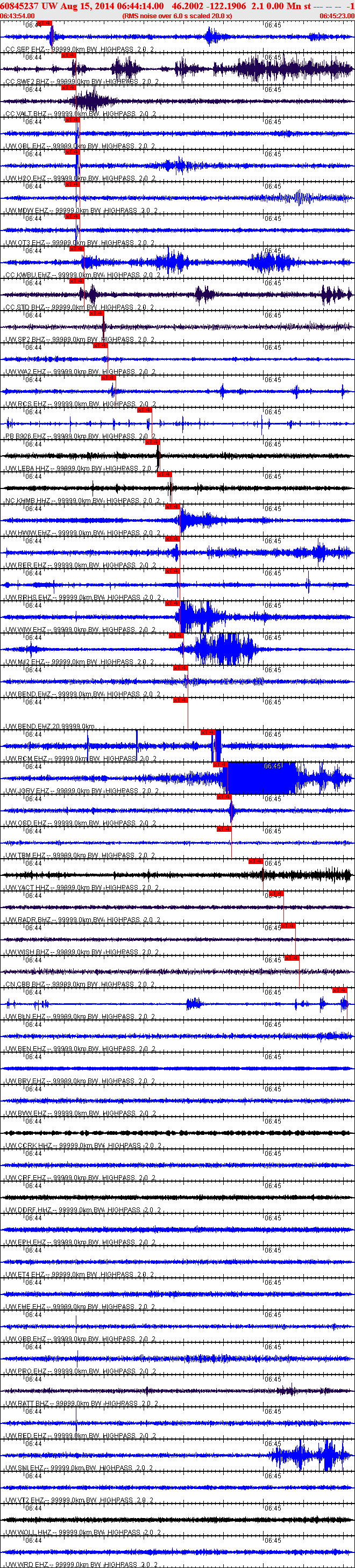Click the red pick flag on UW.RCM.EHZ trace
This screenshot has height=1568, width=355.
click(208, 733)
